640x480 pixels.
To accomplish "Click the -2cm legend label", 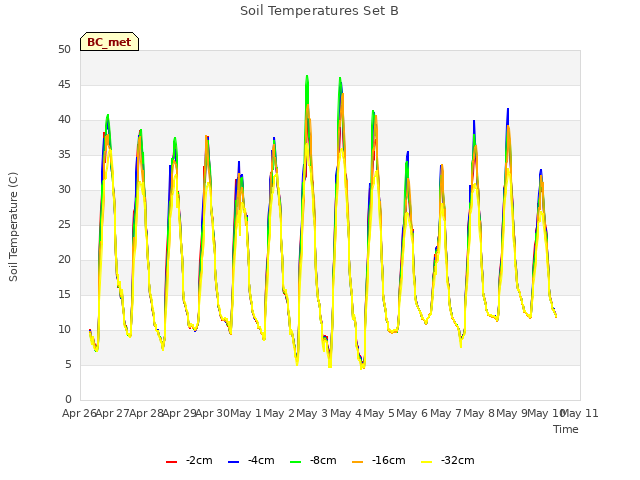I will 199,460.
